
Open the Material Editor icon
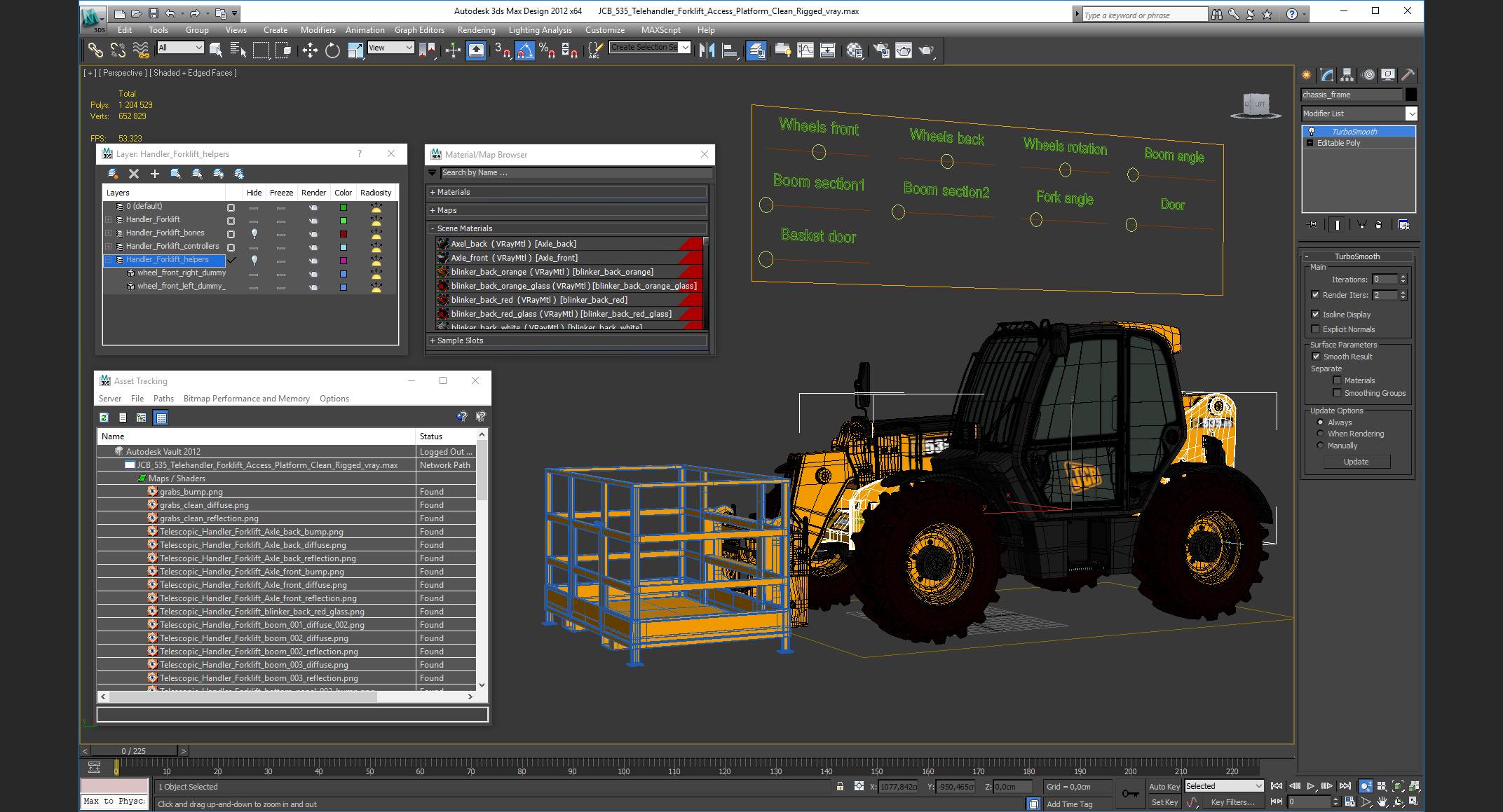pos(855,50)
